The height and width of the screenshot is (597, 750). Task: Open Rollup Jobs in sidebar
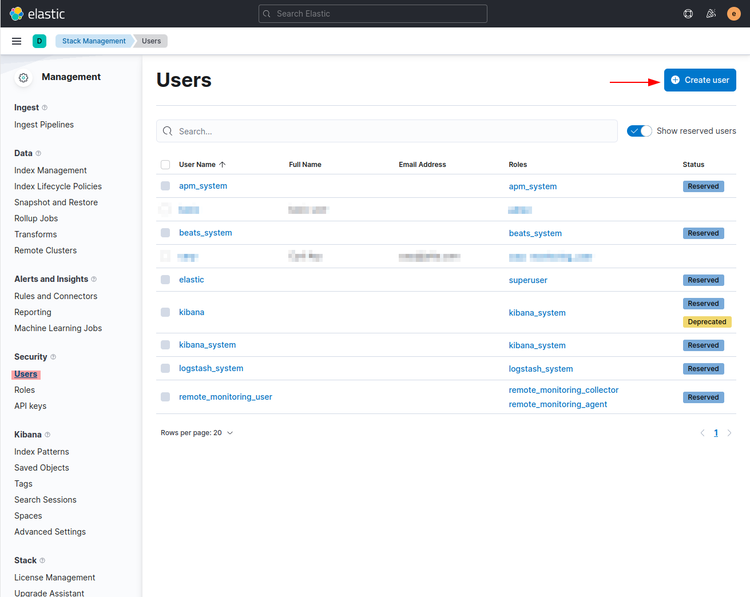click(36, 219)
